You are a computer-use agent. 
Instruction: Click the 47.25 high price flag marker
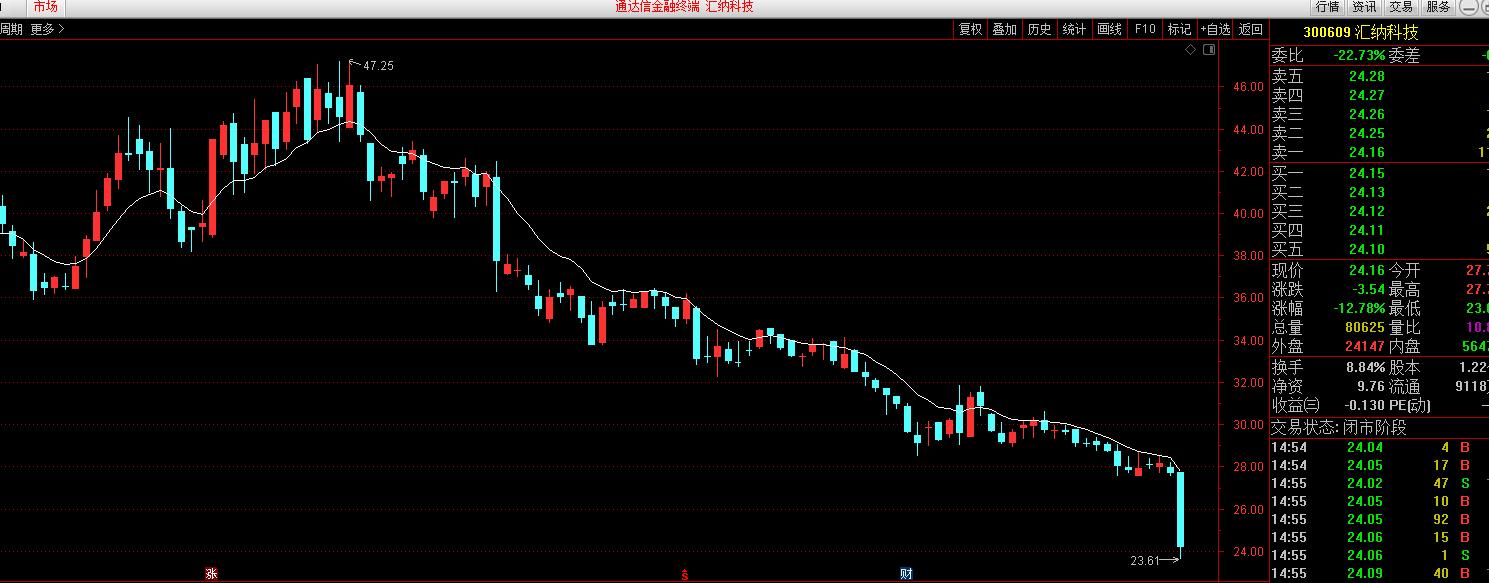click(371, 65)
